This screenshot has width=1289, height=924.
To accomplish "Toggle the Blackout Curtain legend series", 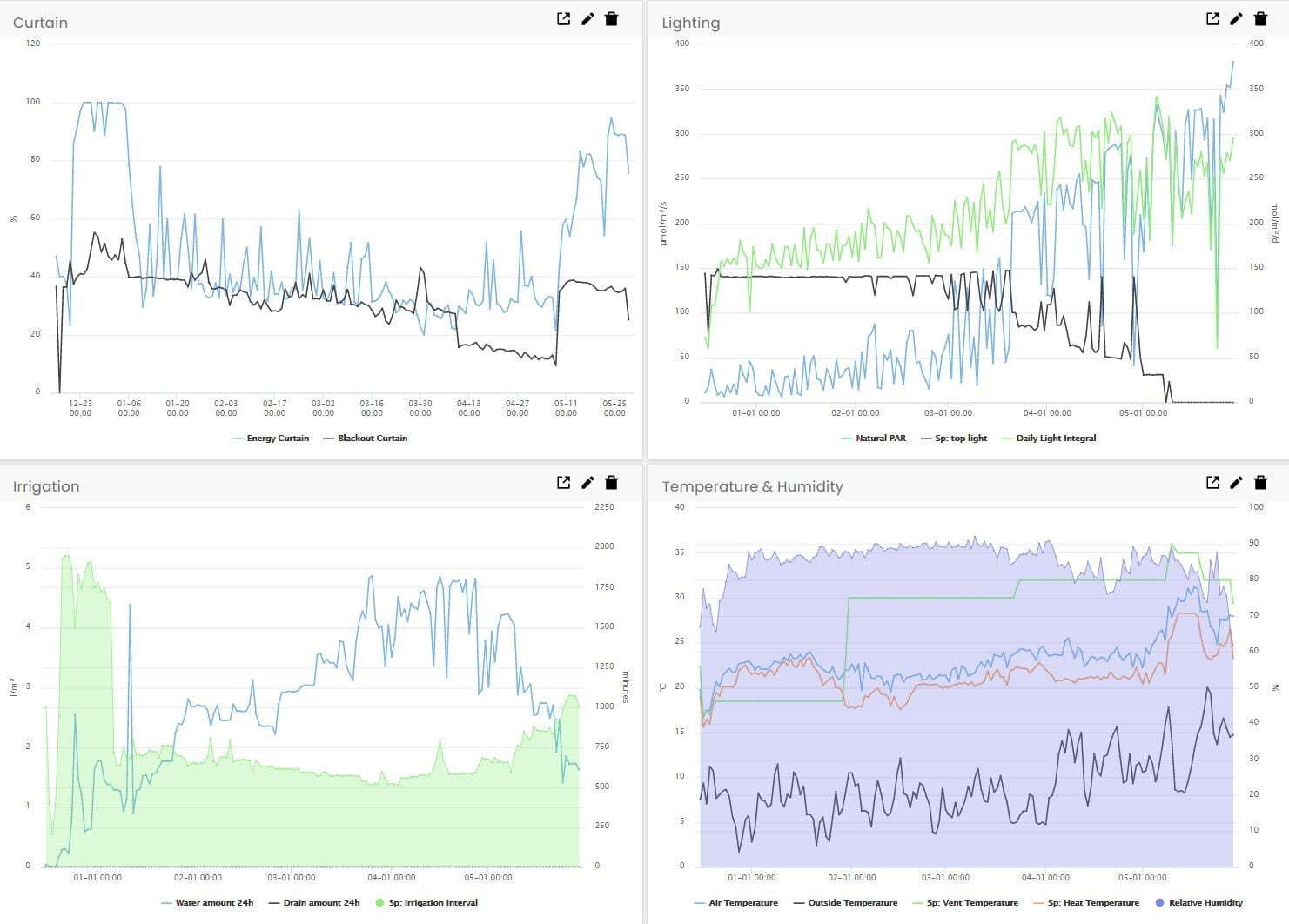I will [365, 439].
